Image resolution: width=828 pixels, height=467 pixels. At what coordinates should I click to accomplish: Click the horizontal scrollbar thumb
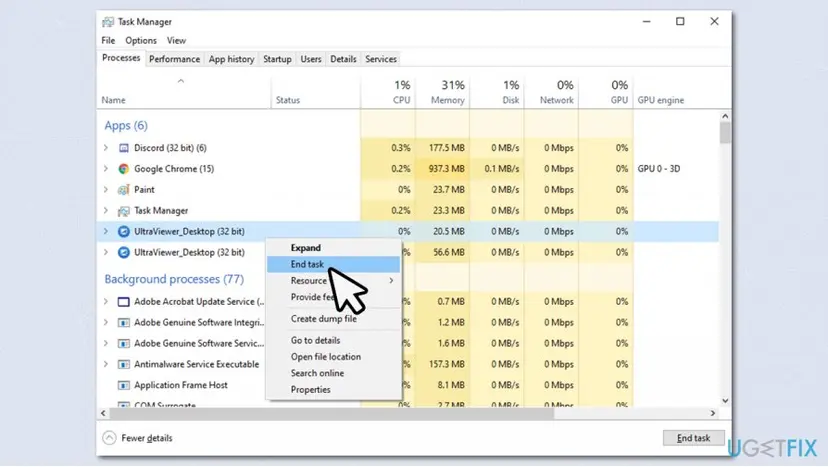(332, 413)
